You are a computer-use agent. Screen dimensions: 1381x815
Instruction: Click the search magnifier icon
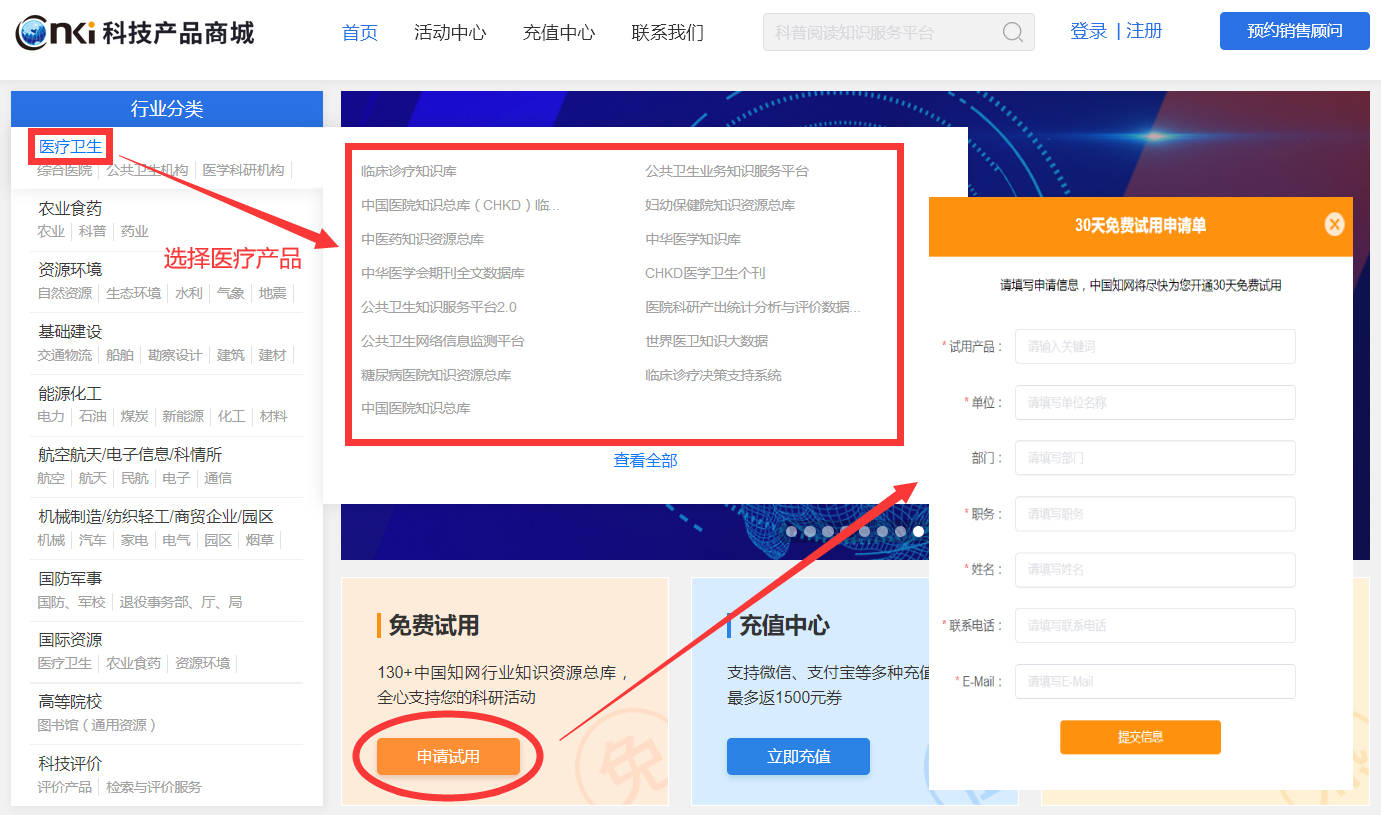(x=1012, y=32)
